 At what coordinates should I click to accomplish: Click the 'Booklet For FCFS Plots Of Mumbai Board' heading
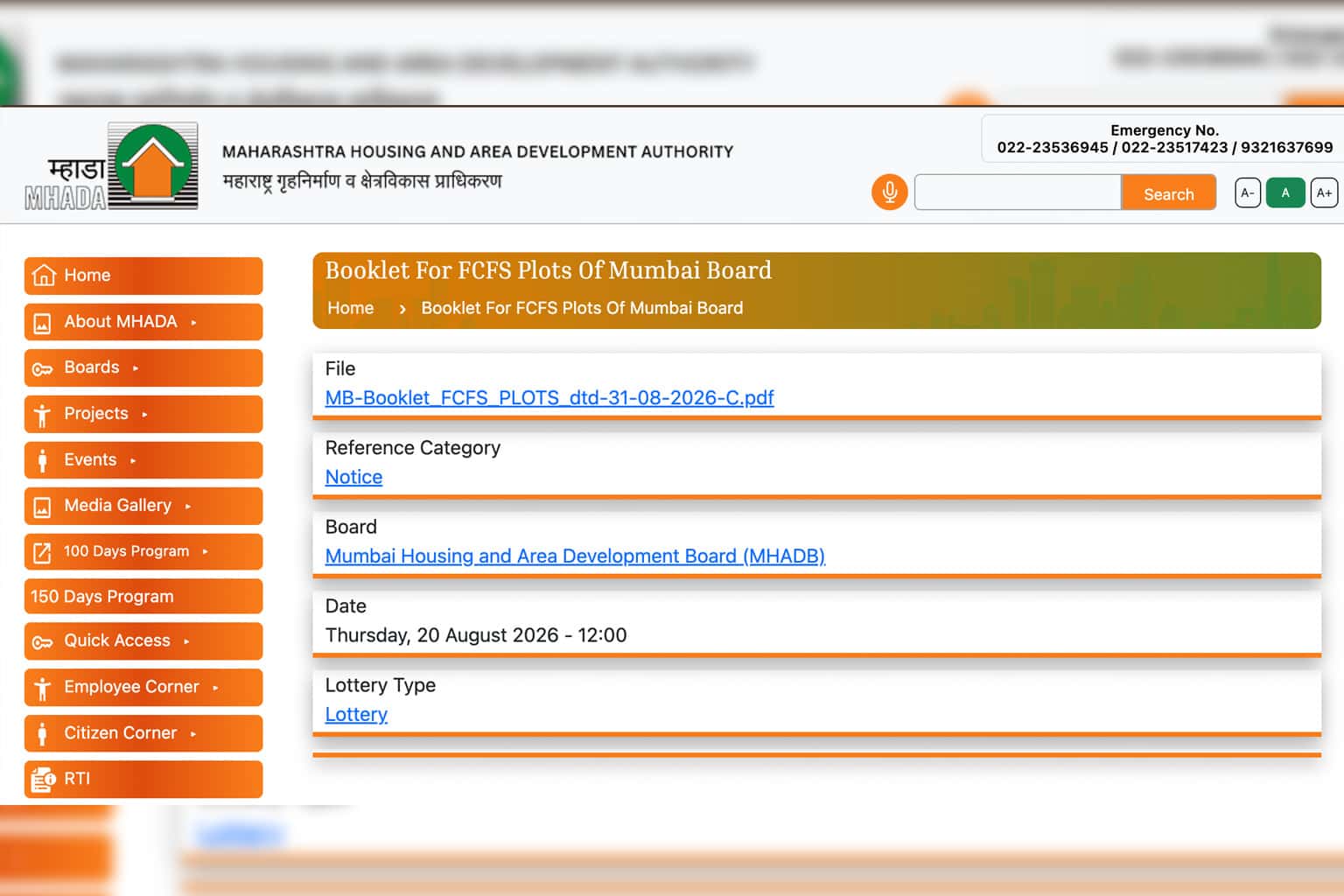[549, 270]
